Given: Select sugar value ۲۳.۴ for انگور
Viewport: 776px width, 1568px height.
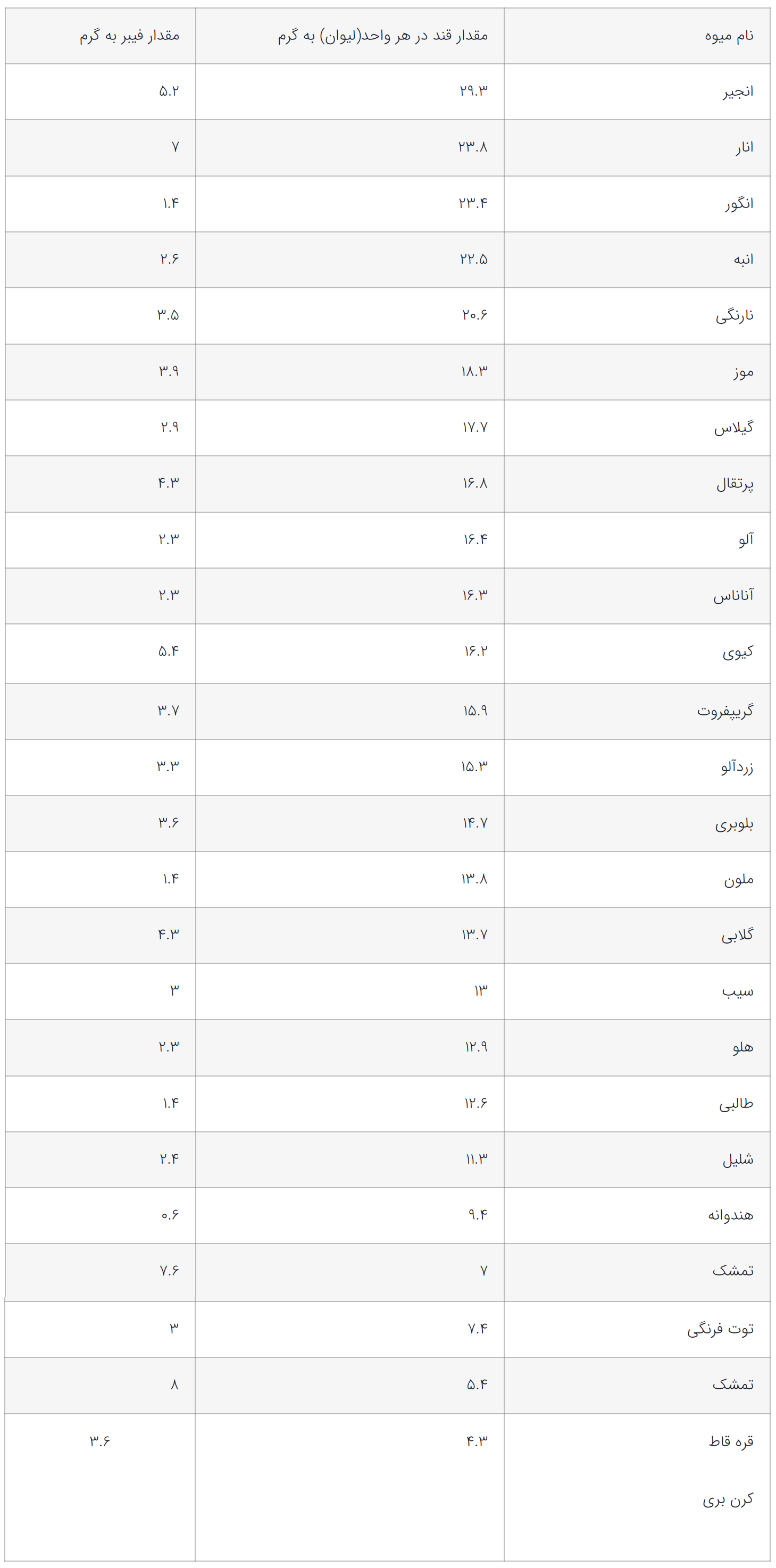Looking at the screenshot, I should tap(473, 203).
